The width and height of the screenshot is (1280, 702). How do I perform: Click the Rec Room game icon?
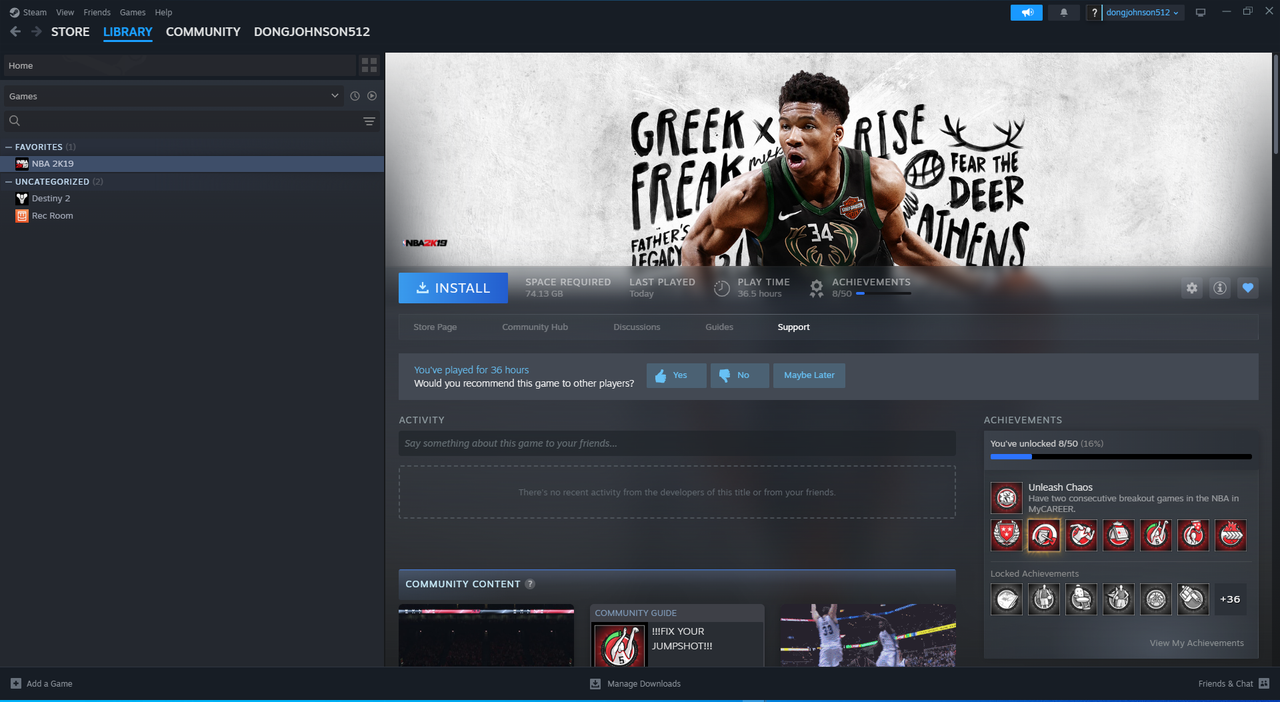coord(22,215)
